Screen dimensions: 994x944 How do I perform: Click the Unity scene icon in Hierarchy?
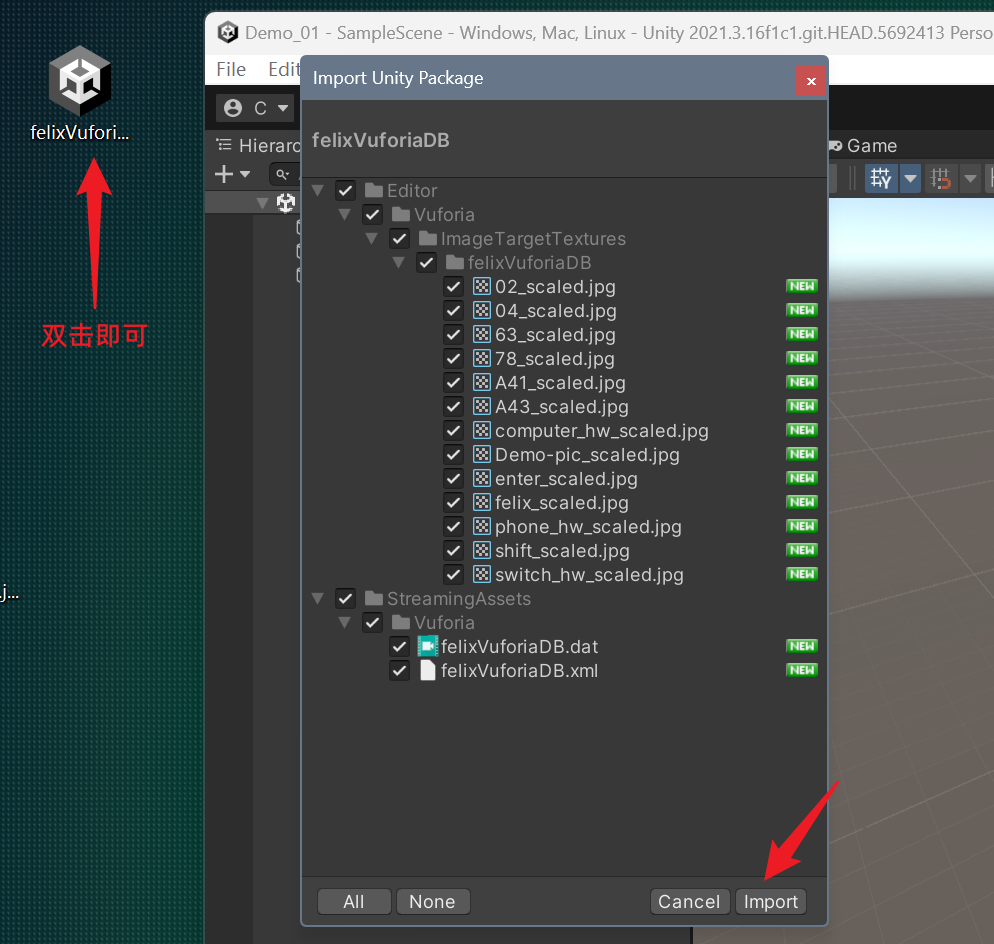click(286, 203)
